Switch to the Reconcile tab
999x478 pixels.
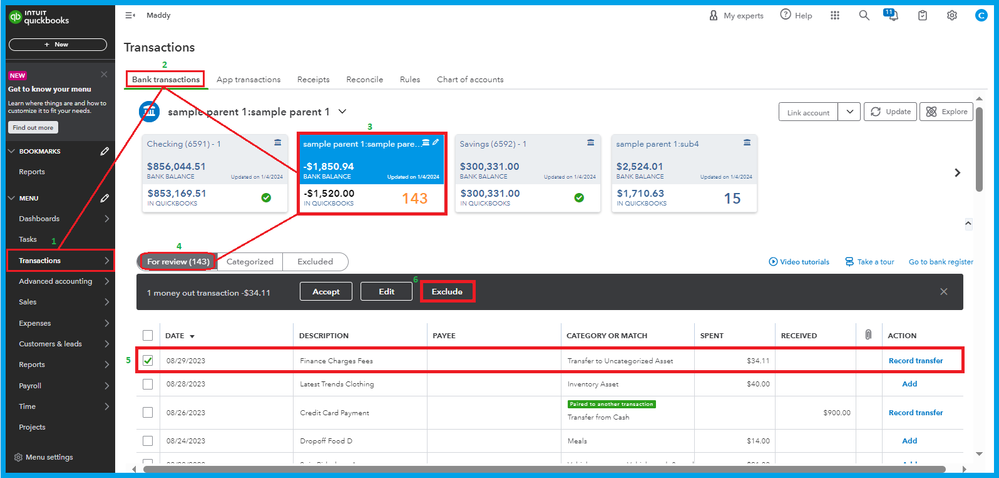364,80
